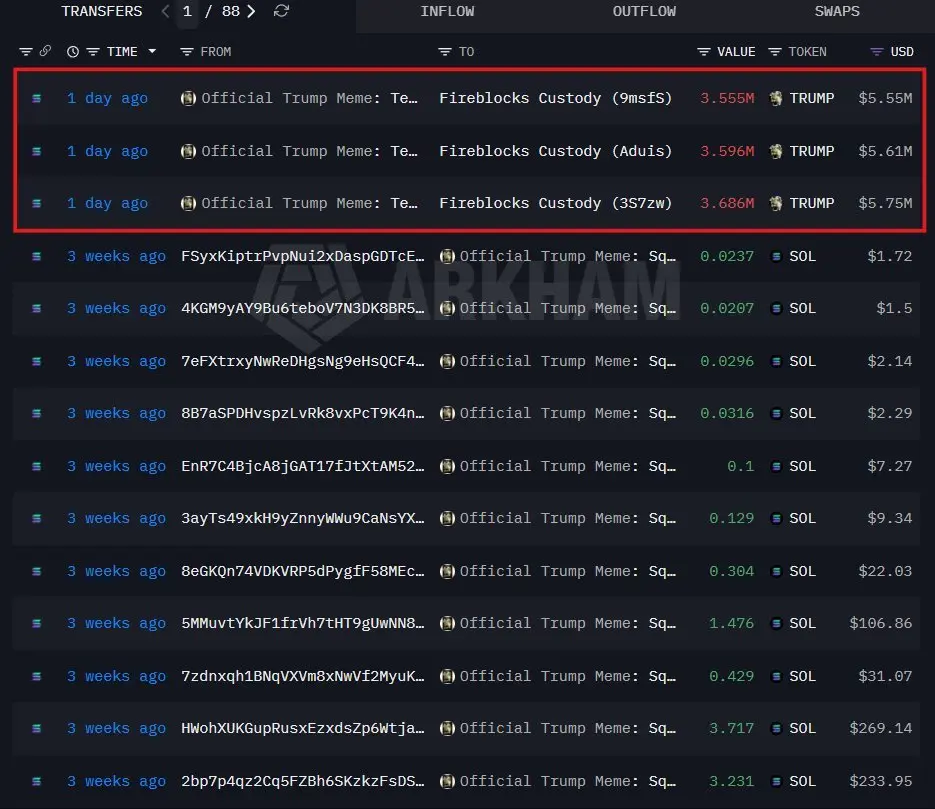Image resolution: width=935 pixels, height=809 pixels.
Task: Switch to the OUTFLOW tab
Action: click(644, 11)
